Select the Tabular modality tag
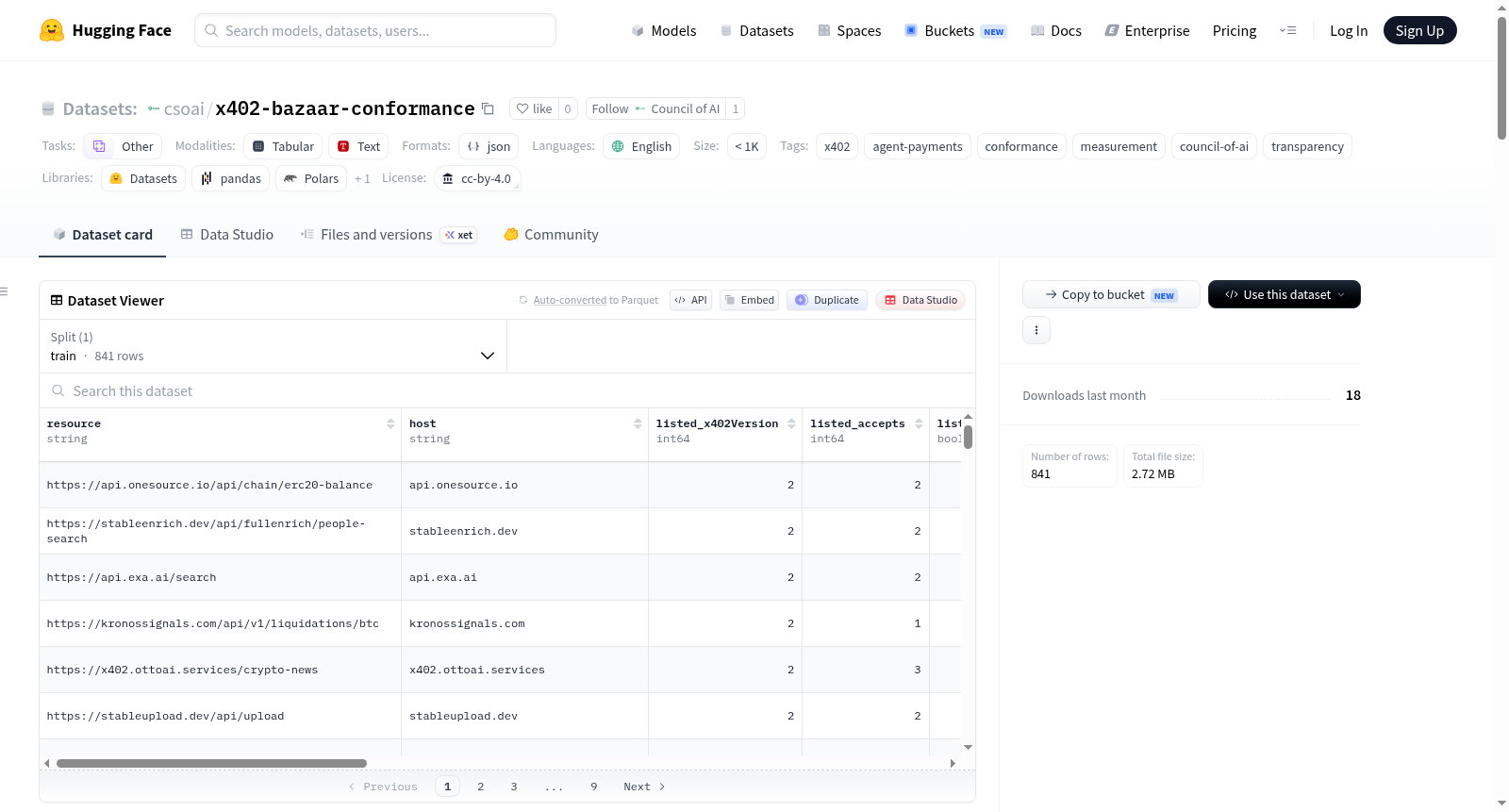The image size is (1509, 812). pos(283,146)
